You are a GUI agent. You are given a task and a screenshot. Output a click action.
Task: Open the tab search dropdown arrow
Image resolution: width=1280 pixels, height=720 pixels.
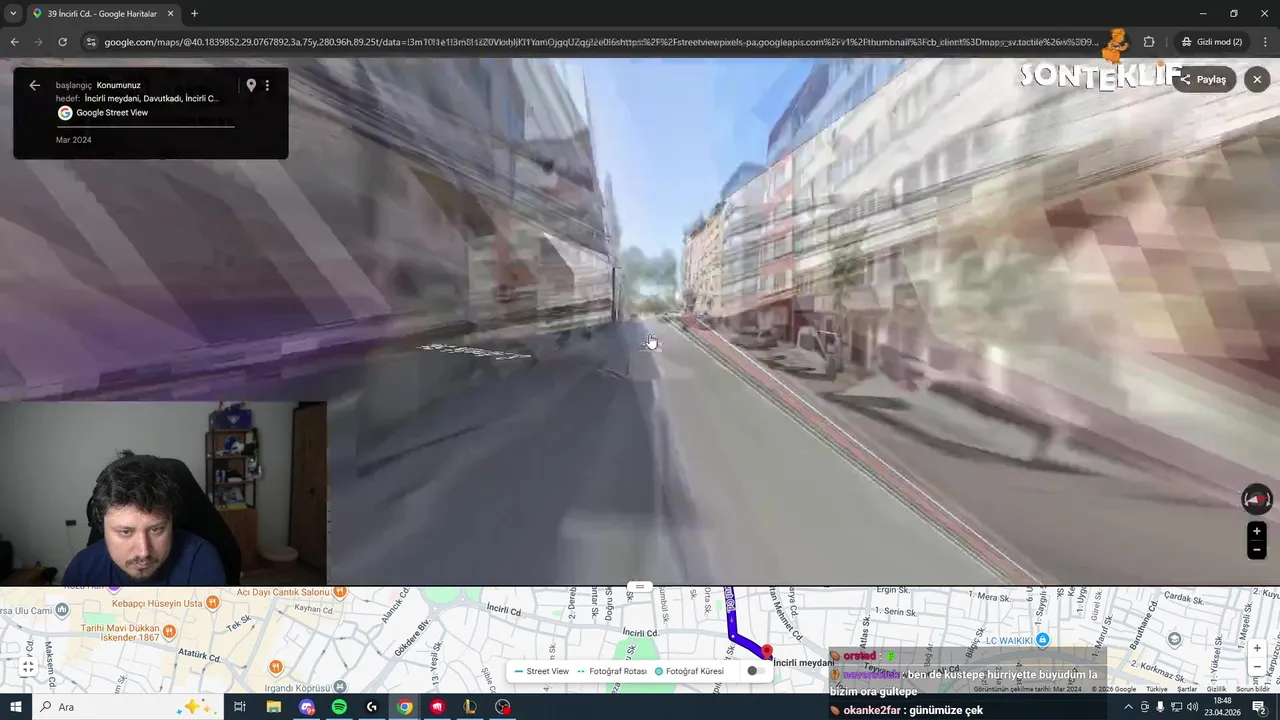pos(13,14)
